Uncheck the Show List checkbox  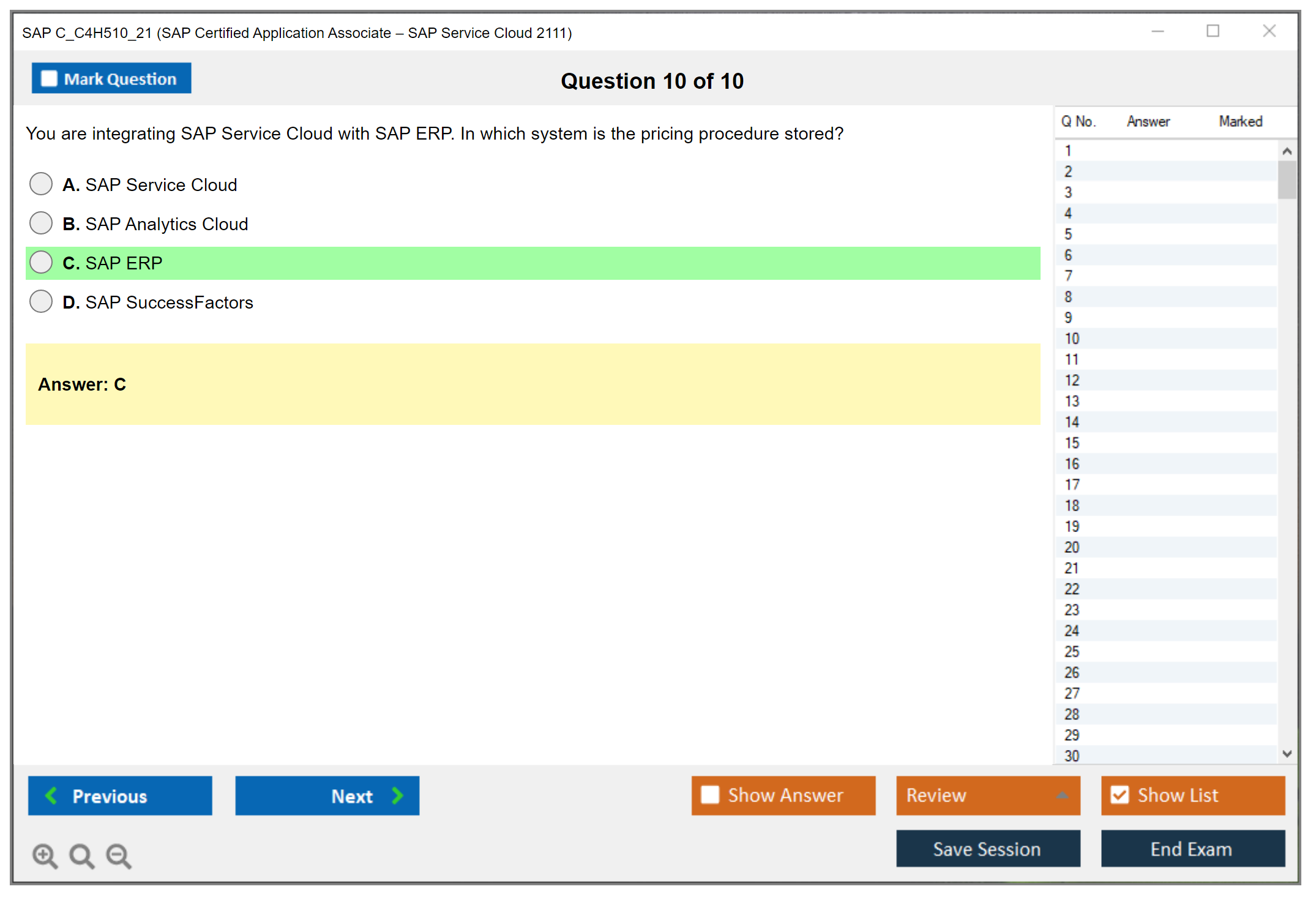1120,795
